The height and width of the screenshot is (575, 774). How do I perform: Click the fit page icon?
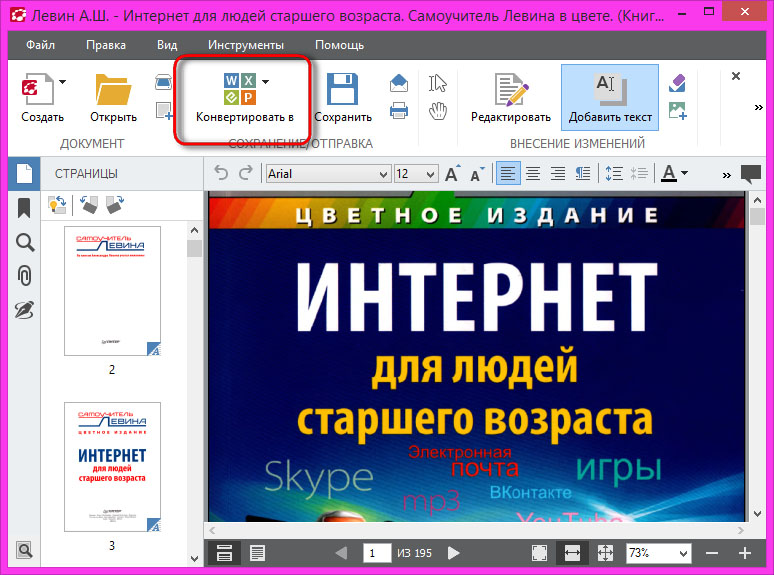point(605,553)
